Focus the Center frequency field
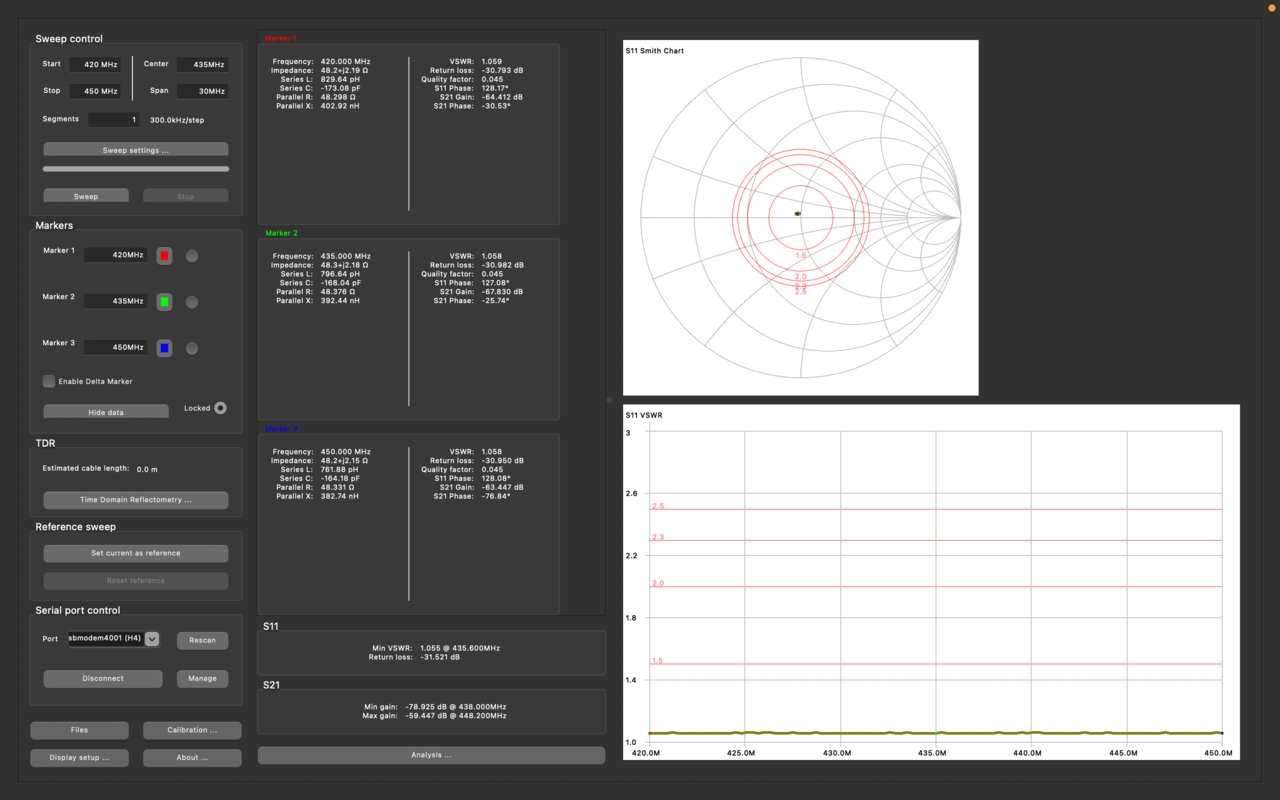Viewport: 1280px width, 800px height. [202, 65]
